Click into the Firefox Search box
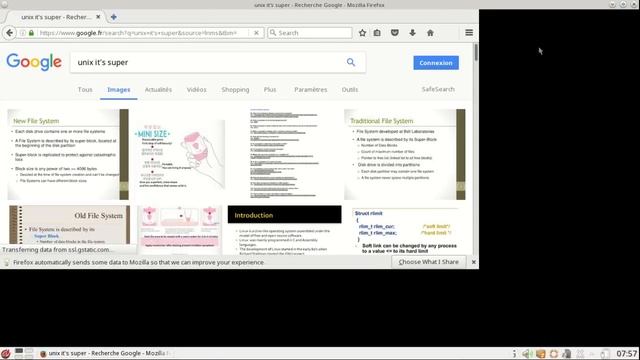640x360 pixels. coord(310,33)
